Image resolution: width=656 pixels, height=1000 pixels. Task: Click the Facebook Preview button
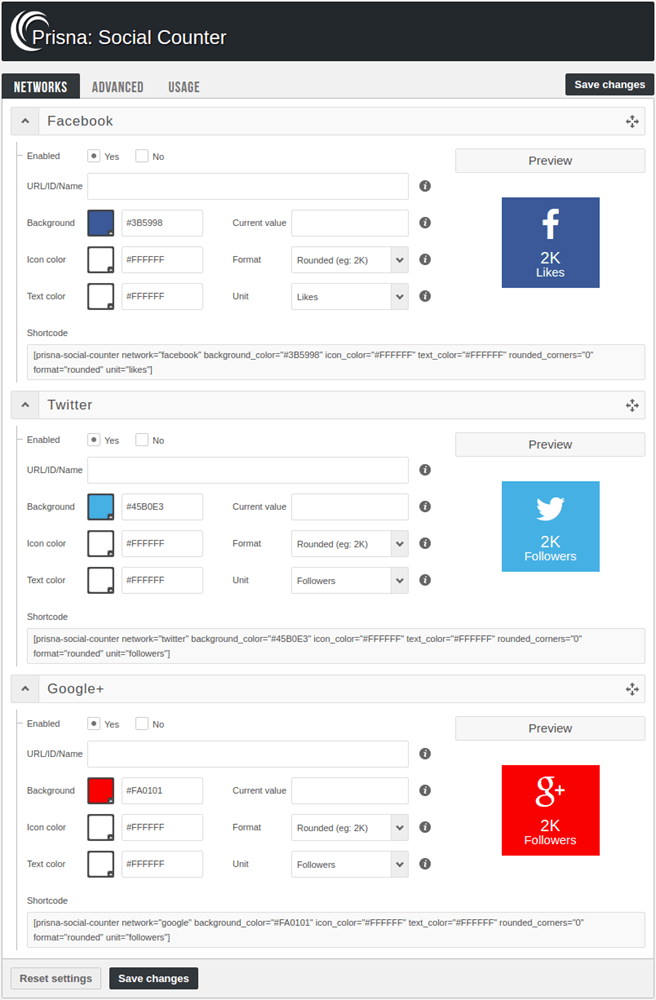[x=550, y=161]
